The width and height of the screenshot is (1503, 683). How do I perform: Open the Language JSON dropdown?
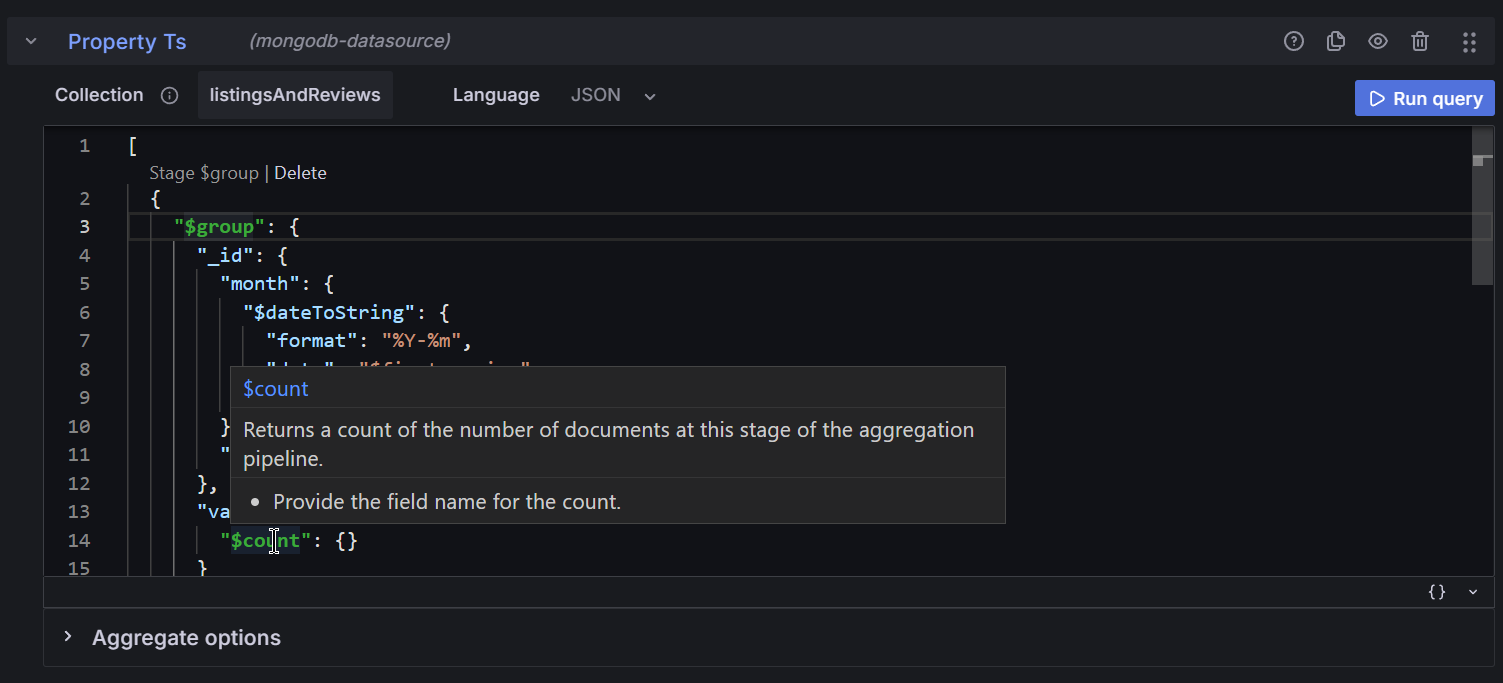[x=613, y=96]
